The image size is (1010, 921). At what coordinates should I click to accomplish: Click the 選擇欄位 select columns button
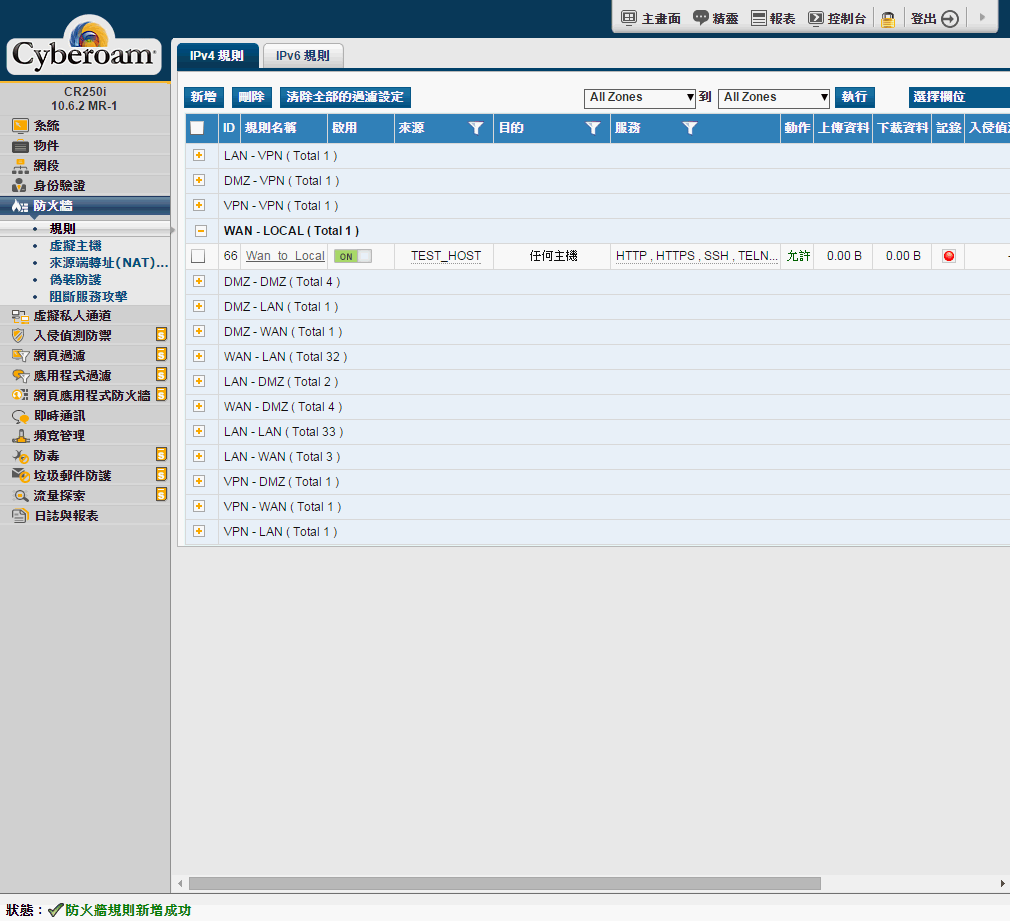click(x=959, y=97)
